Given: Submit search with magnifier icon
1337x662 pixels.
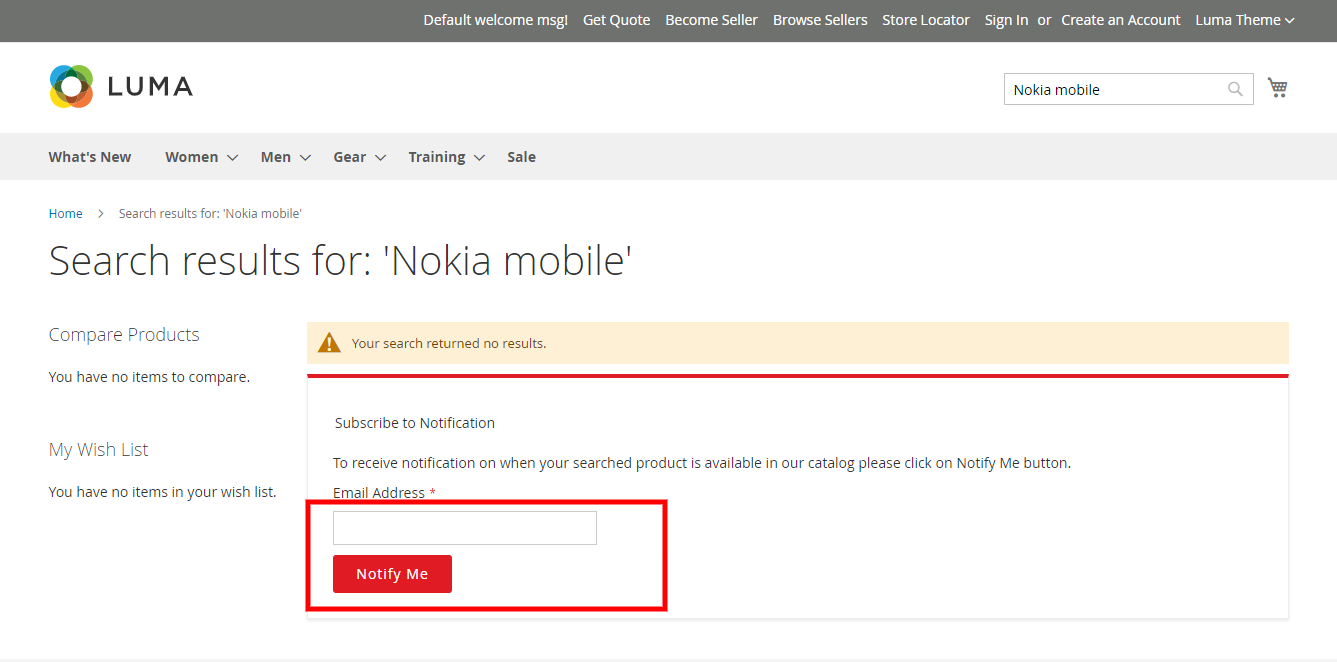Looking at the screenshot, I should 1236,89.
